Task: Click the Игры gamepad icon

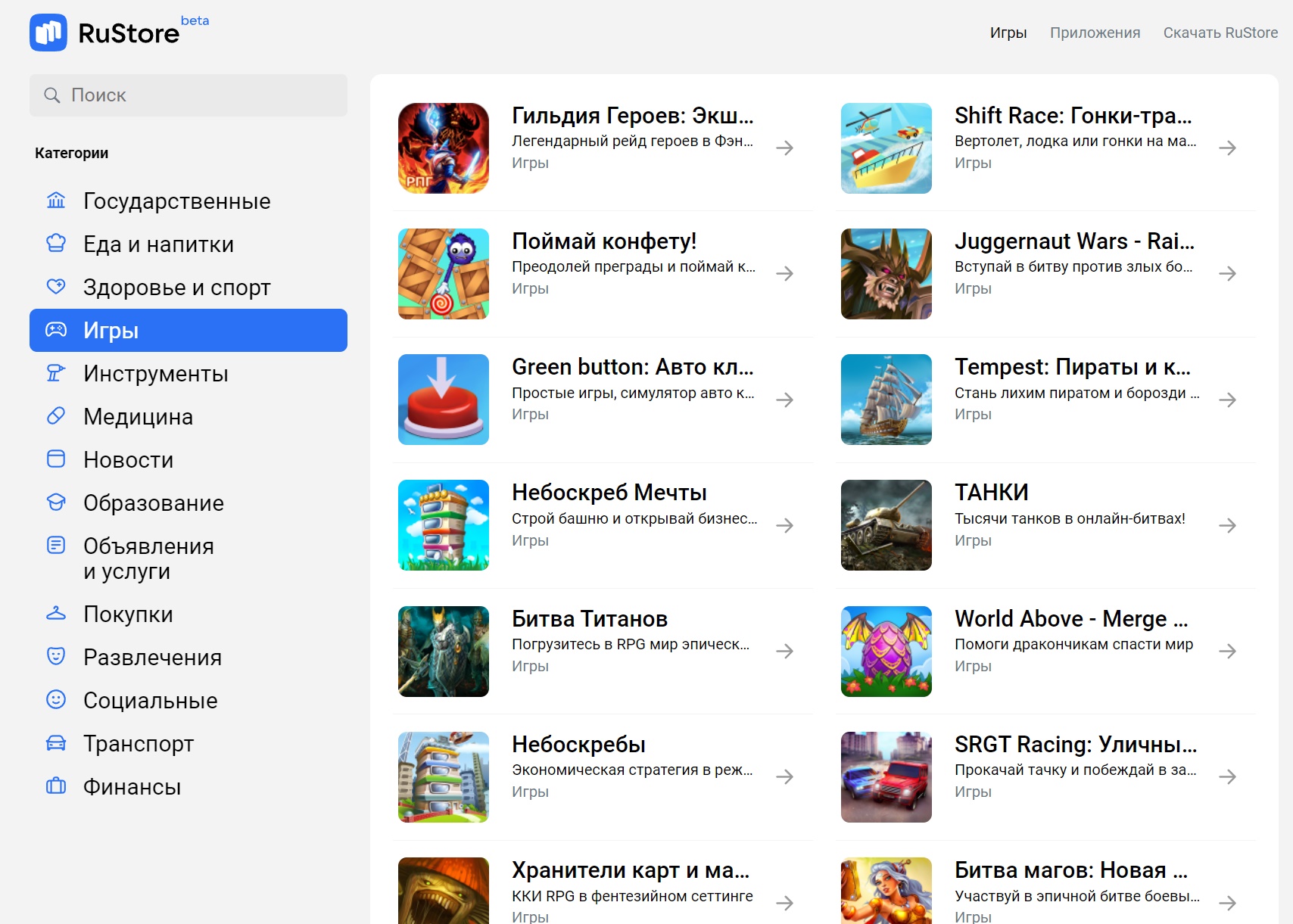Action: pos(56,330)
